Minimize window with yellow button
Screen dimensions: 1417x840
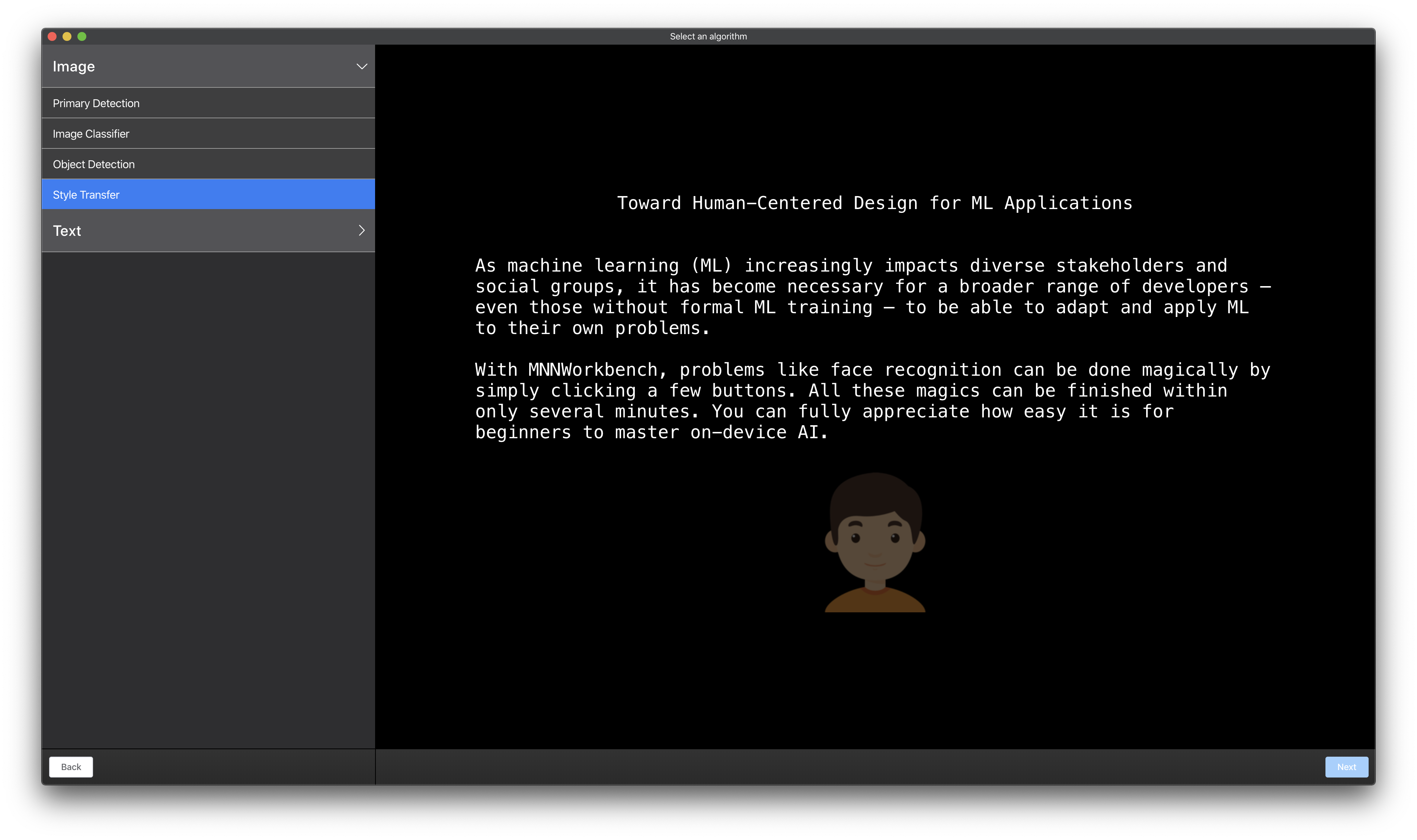(x=67, y=36)
